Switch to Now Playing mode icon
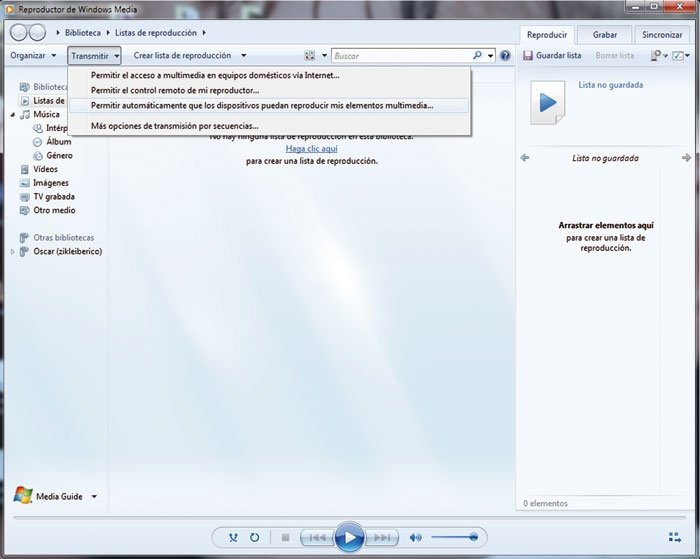 coord(675,537)
